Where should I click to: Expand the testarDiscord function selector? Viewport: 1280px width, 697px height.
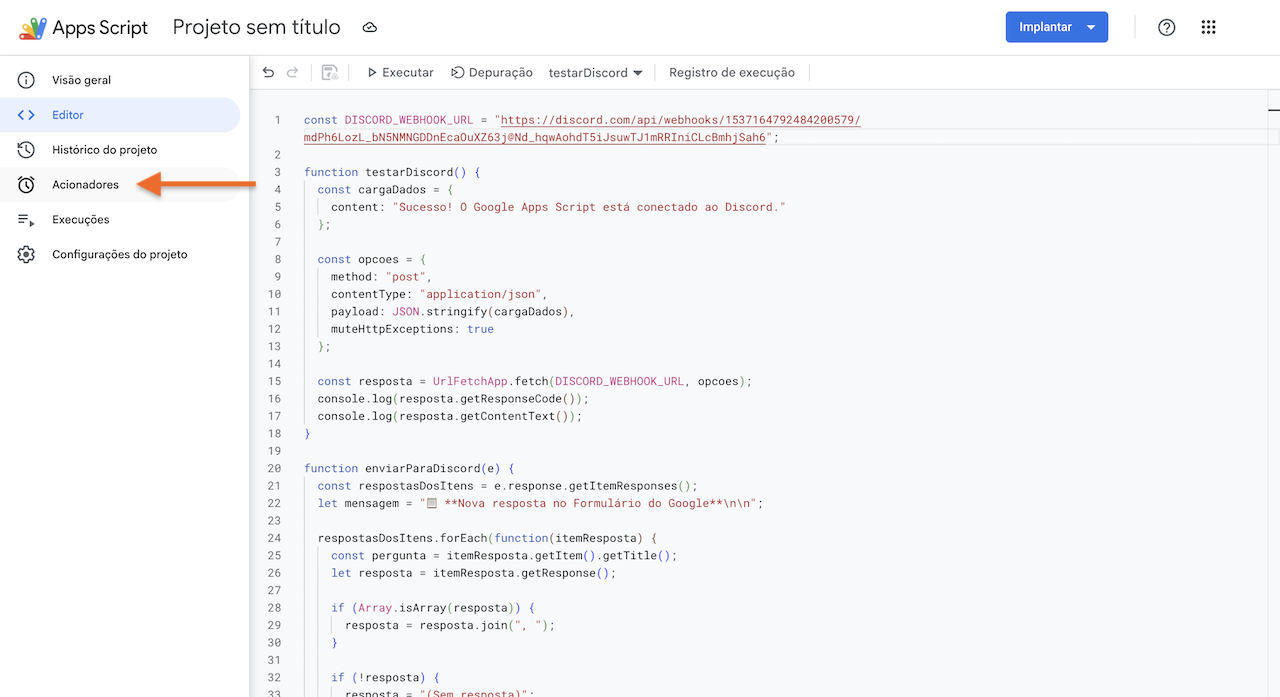595,72
